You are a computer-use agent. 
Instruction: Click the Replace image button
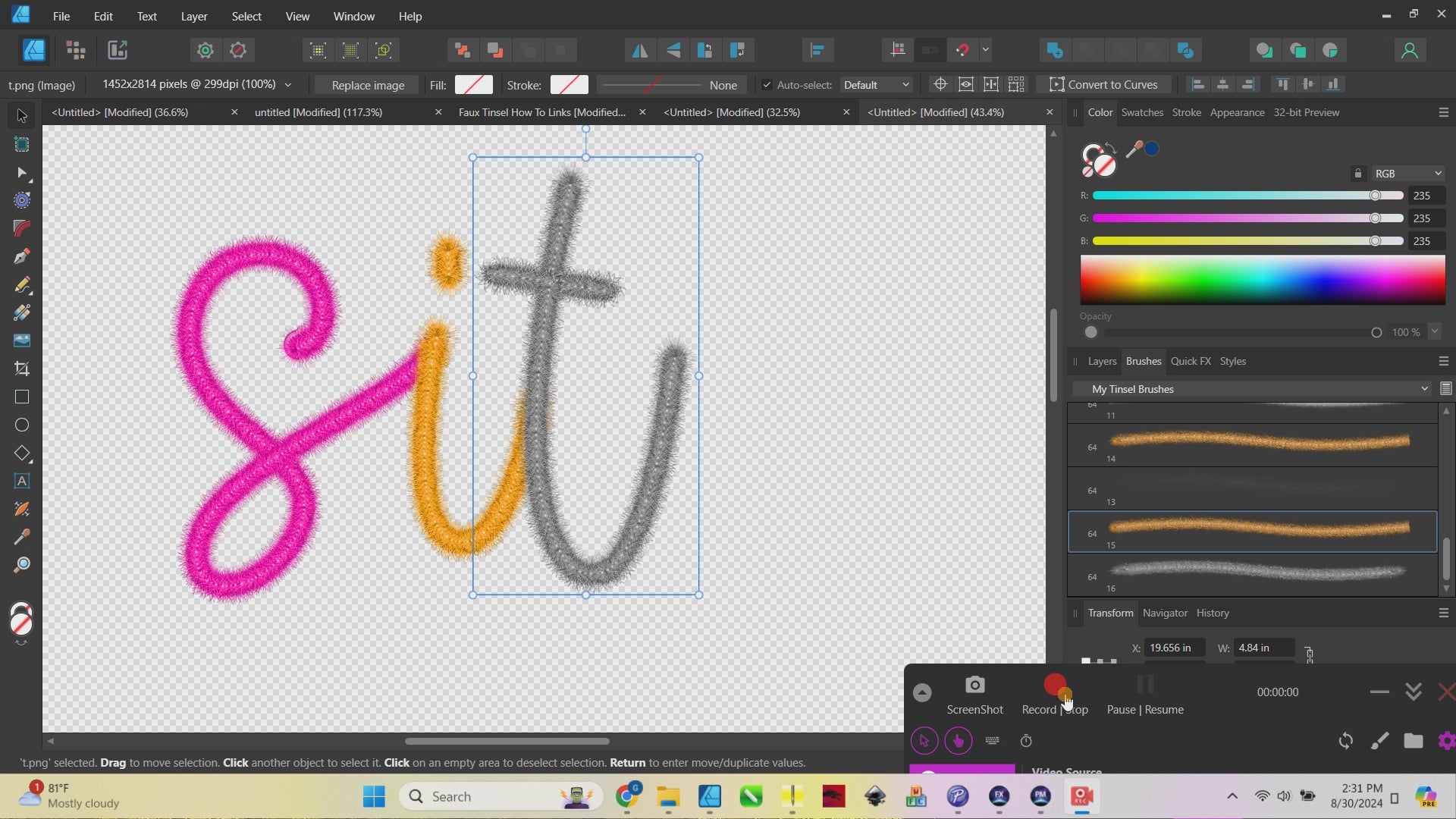click(x=368, y=85)
